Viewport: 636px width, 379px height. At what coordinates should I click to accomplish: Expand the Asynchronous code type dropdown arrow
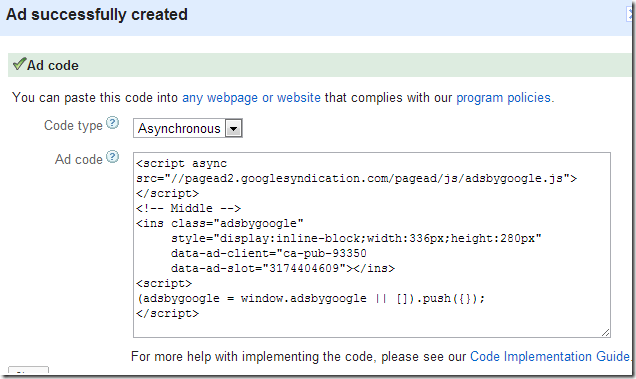(x=234, y=129)
